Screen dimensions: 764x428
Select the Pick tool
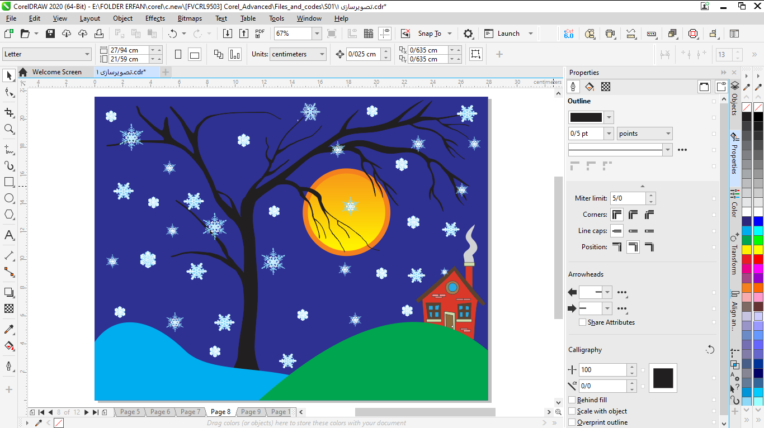coord(9,75)
